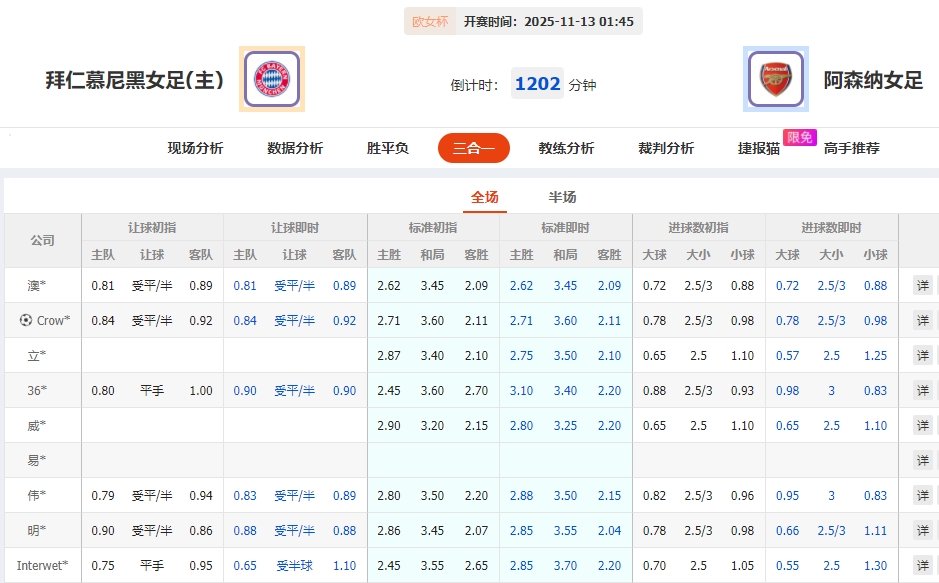
Task: Open the 欧女杯 competition label
Action: pyautogui.click(x=430, y=19)
